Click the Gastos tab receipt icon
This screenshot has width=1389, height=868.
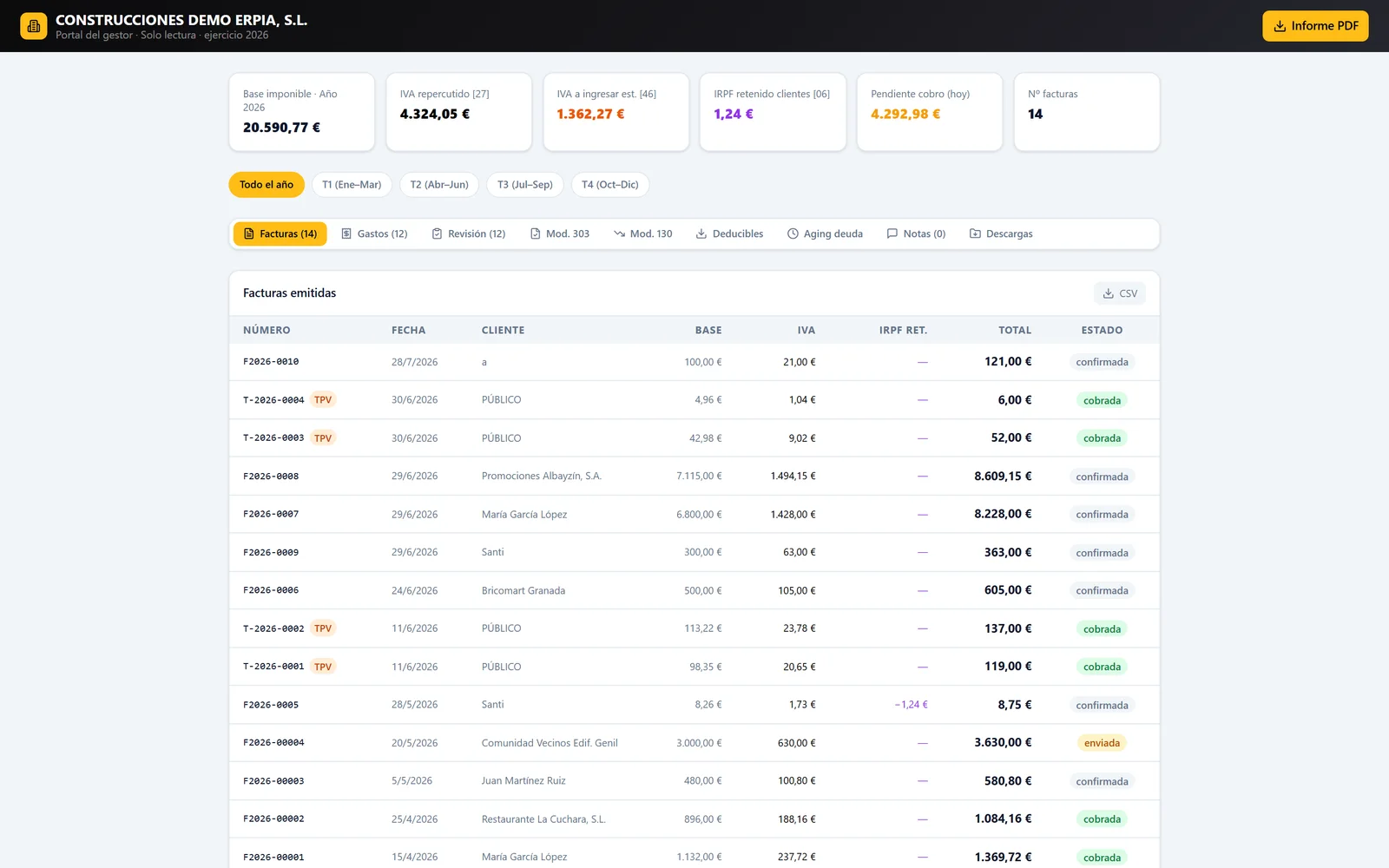click(x=346, y=233)
